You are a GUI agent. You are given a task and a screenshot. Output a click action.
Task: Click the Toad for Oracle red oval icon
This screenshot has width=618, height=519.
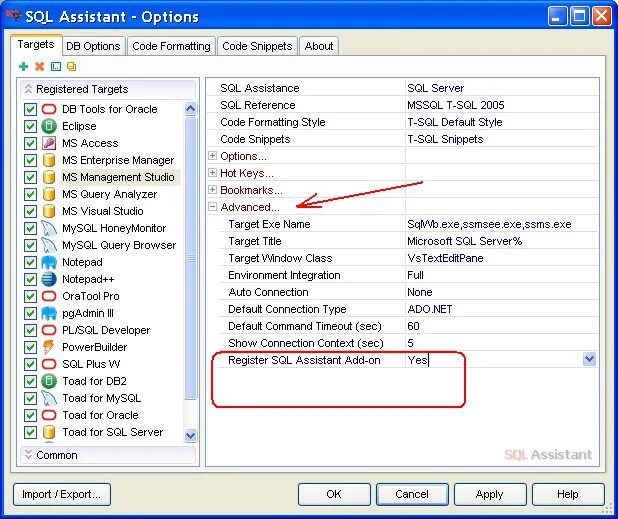pos(49,415)
